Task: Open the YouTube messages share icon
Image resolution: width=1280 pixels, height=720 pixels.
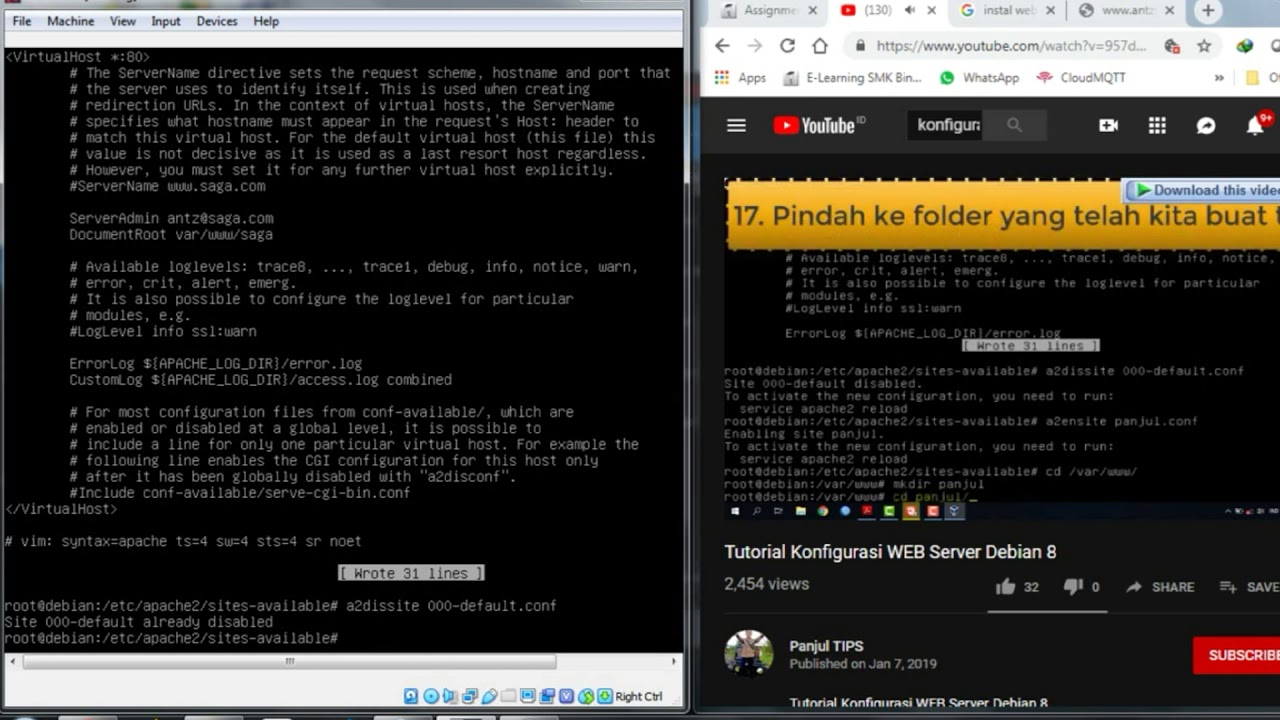Action: [x=1206, y=125]
